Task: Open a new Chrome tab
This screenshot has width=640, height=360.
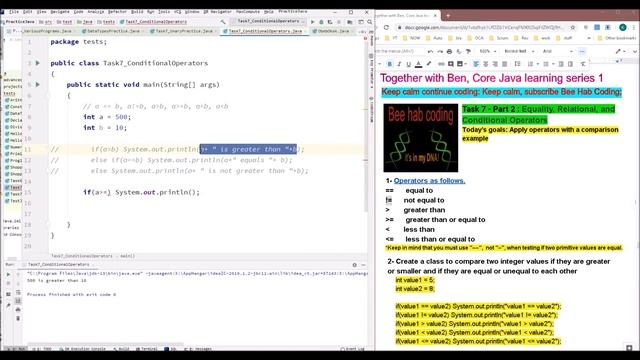Action: tap(448, 16)
